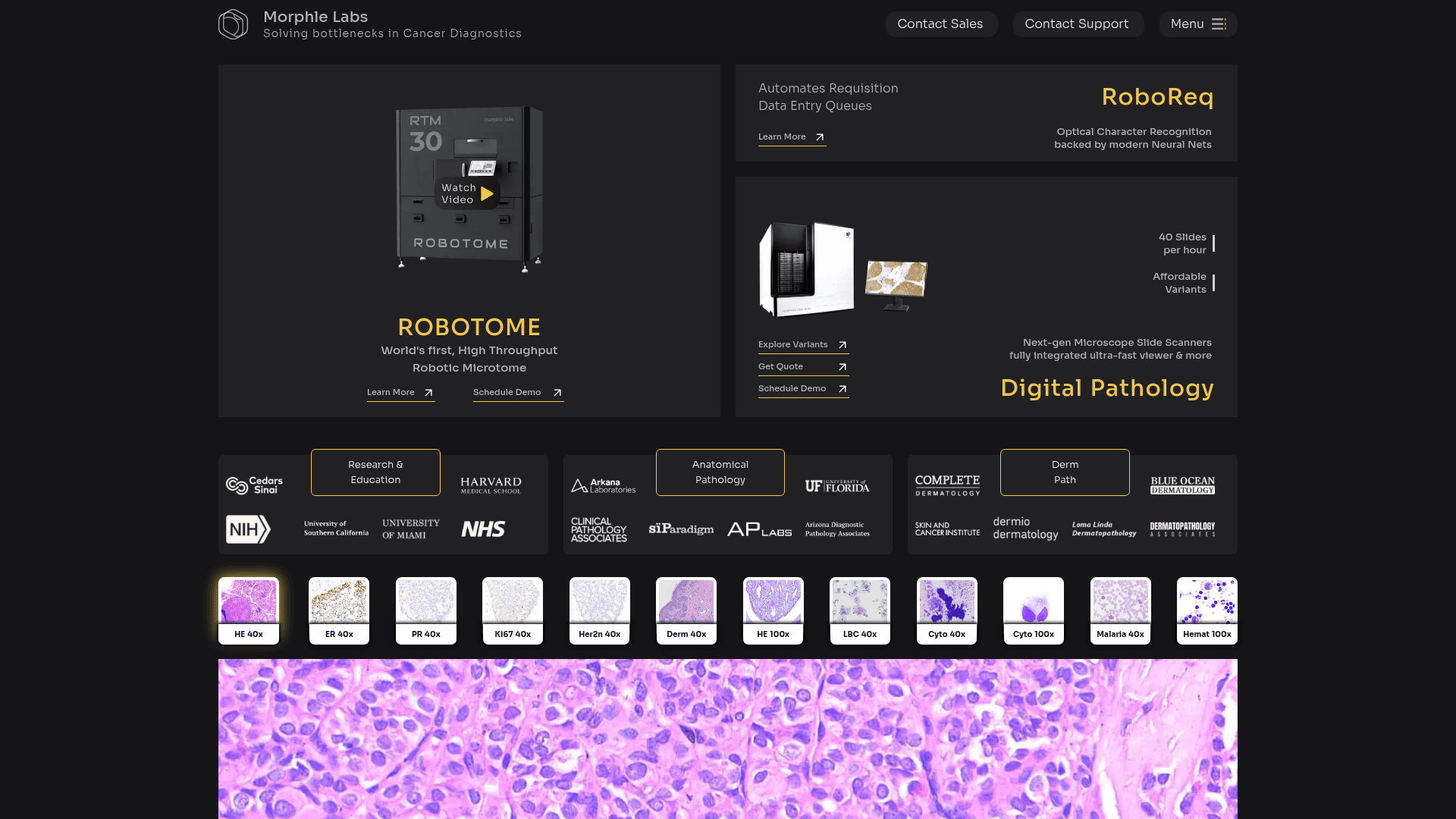
Task: Select the Cyto 100x slide thumbnail
Action: [x=1034, y=611]
